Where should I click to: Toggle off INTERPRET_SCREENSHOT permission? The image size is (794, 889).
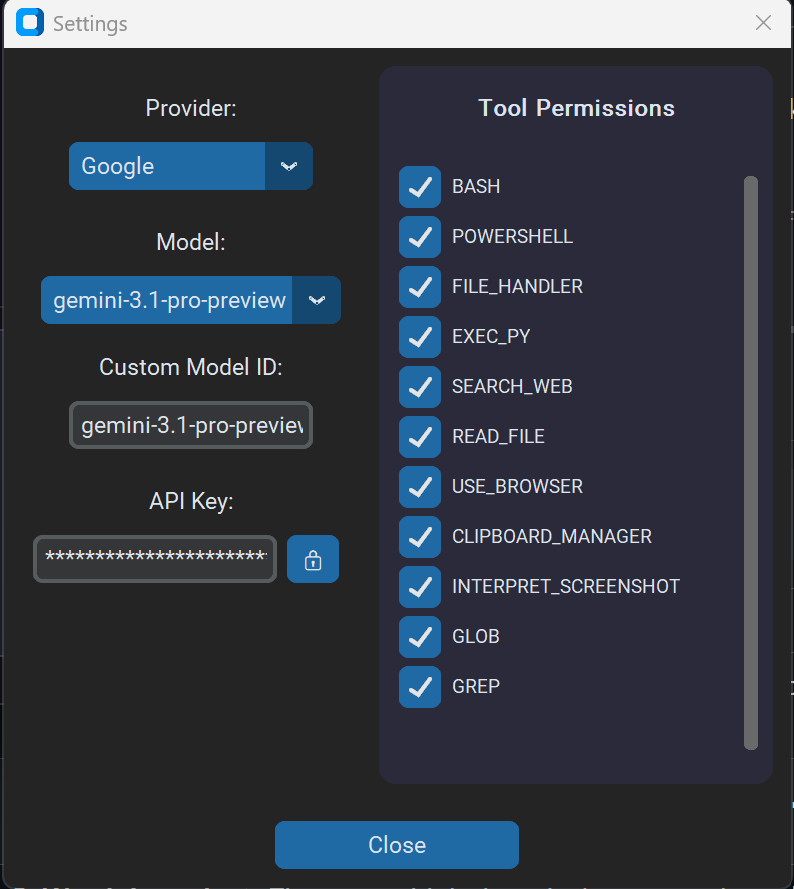tap(419, 587)
